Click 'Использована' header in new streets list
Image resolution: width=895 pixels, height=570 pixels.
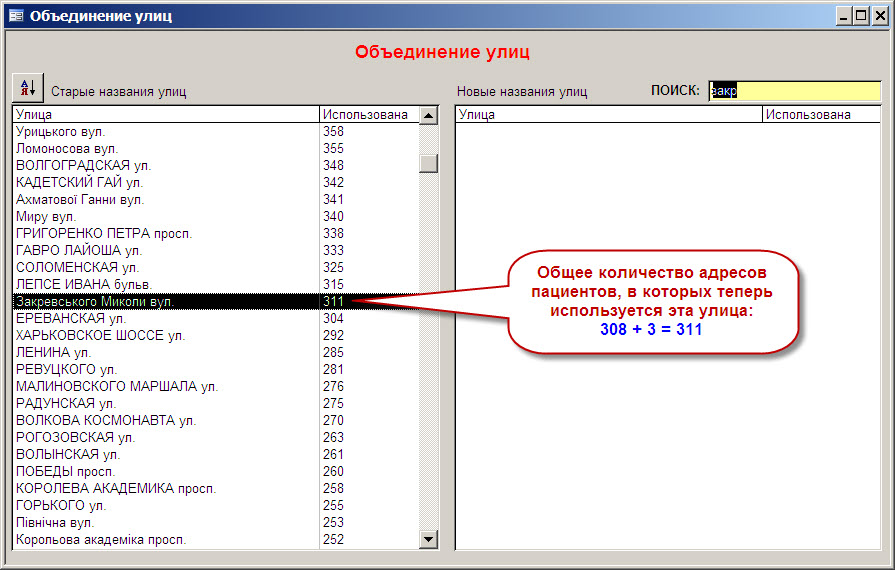pos(821,114)
